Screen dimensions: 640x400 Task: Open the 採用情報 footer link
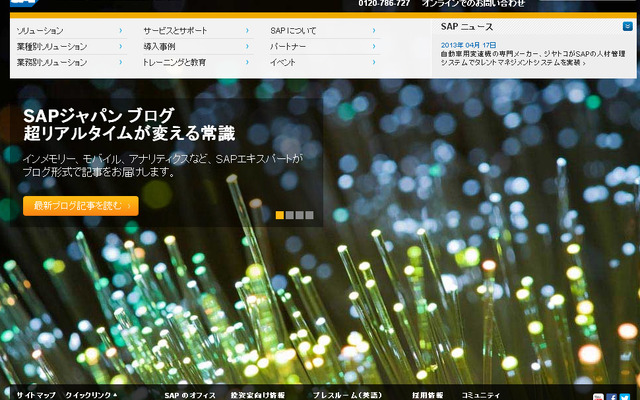point(427,395)
